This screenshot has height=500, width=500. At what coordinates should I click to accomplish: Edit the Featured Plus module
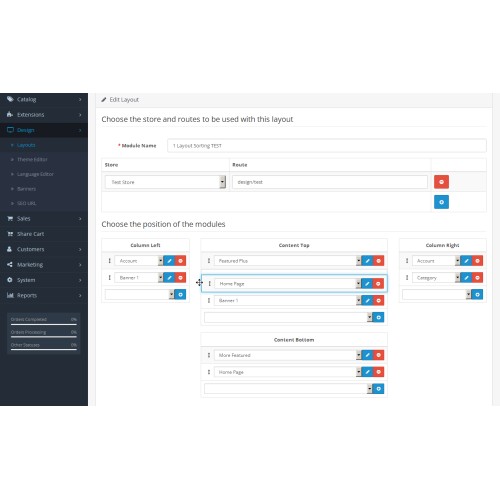367,261
